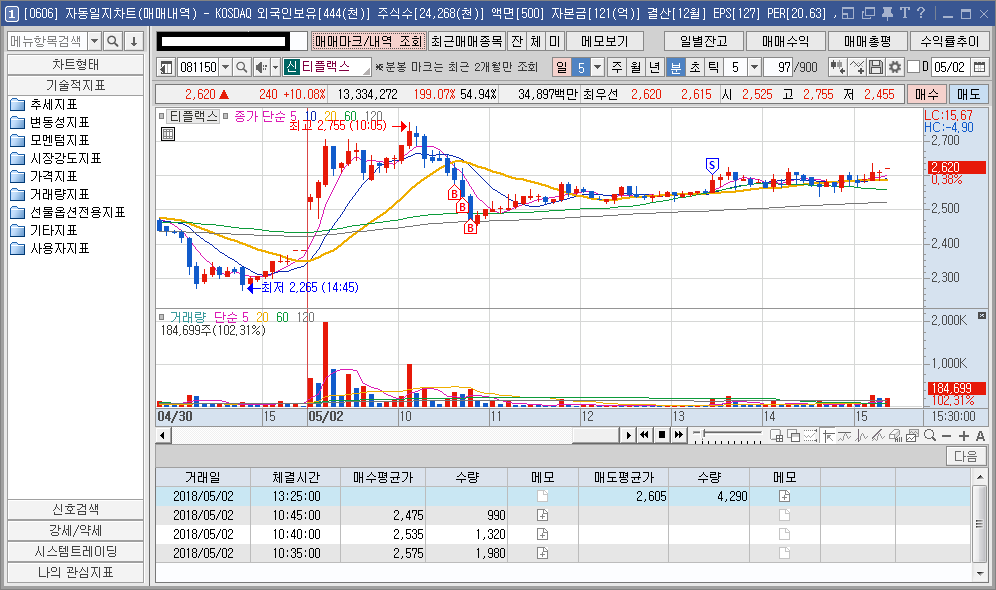The image size is (996, 590).
Task: Select the 틱 tick period toggle
Action: pos(714,67)
